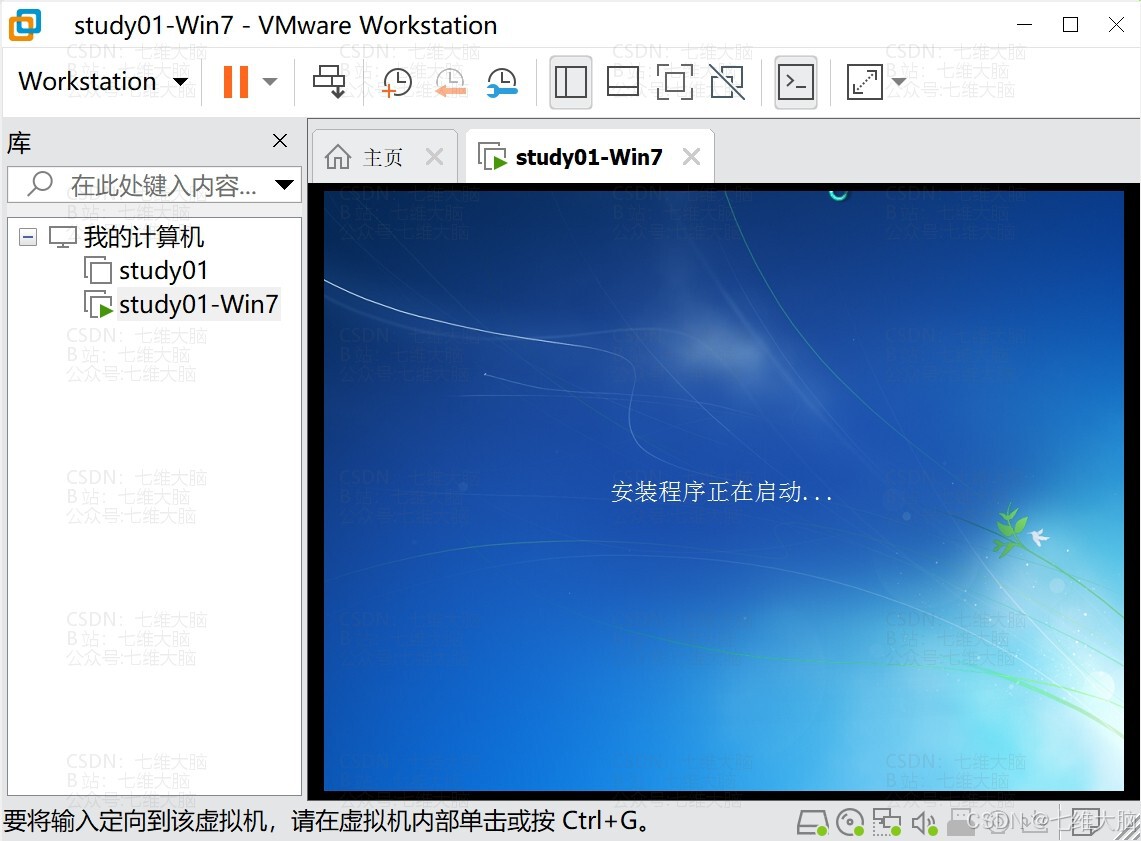1141x841 pixels.
Task: Open the snapshot manager
Action: pos(502,81)
